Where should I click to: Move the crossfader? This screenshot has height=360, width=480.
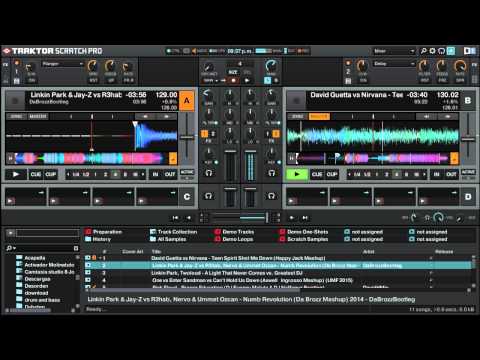pos(267,218)
